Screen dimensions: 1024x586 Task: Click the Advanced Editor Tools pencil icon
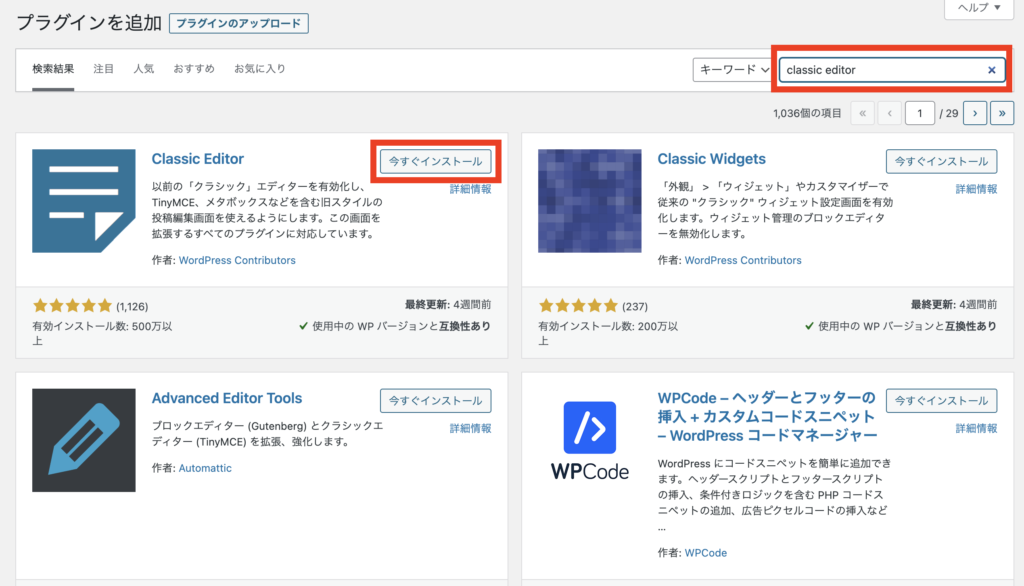pyautogui.click(x=84, y=440)
